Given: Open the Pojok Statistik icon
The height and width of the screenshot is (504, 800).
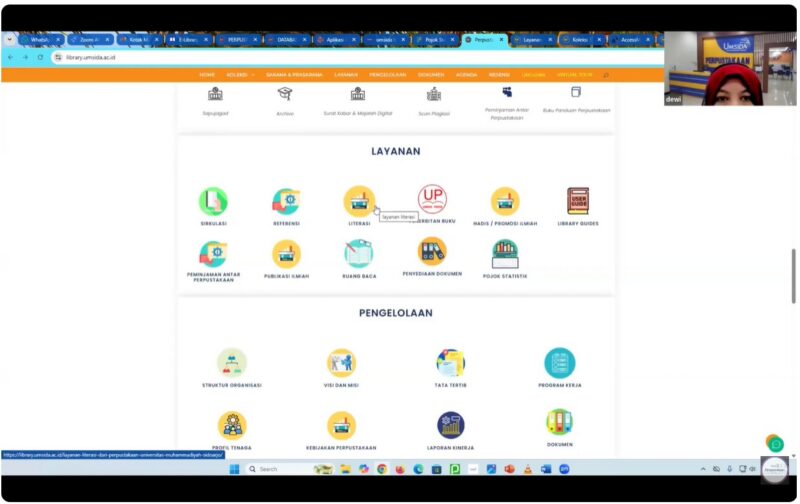Looking at the screenshot, I should pos(505,253).
